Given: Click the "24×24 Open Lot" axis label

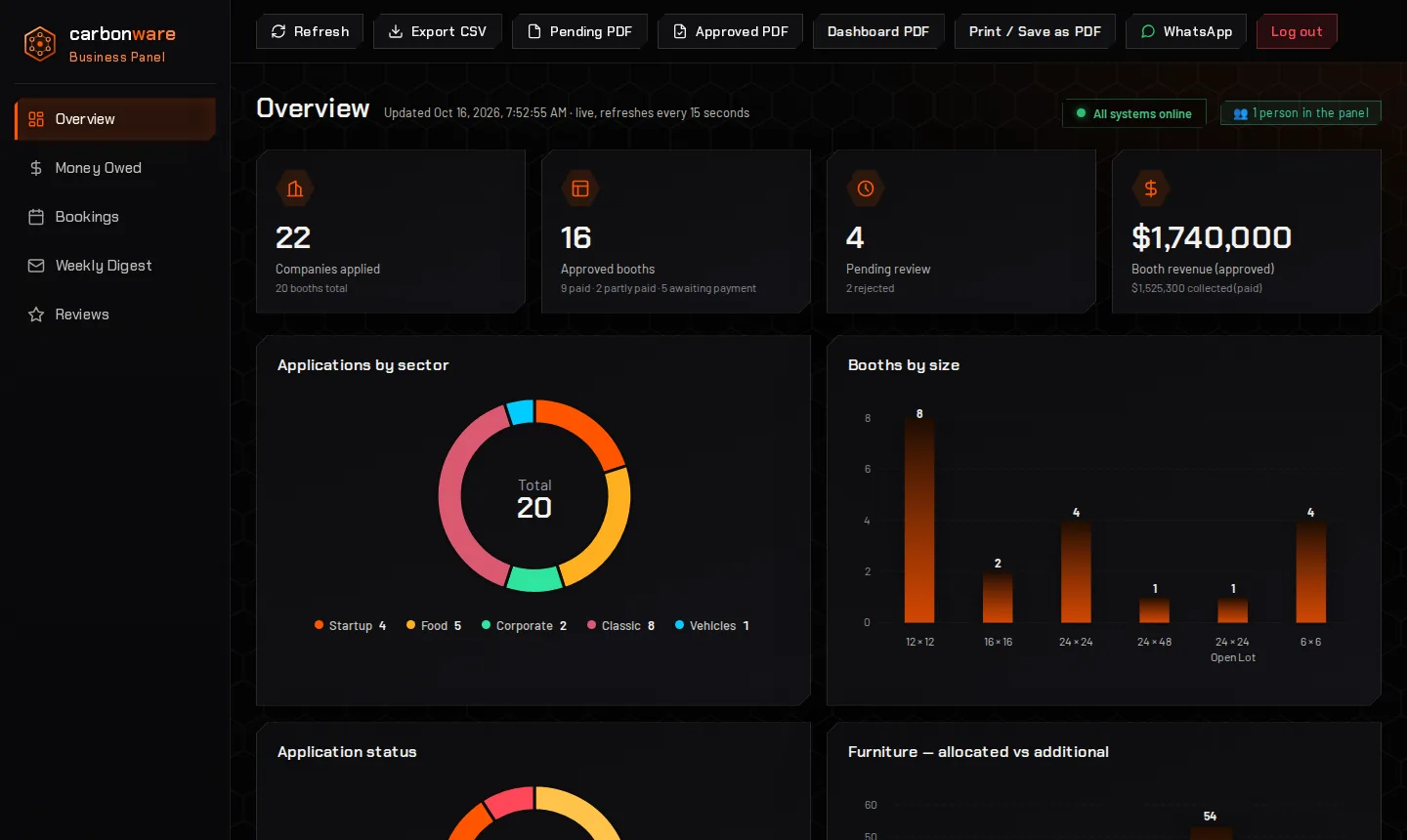Looking at the screenshot, I should 1233,650.
